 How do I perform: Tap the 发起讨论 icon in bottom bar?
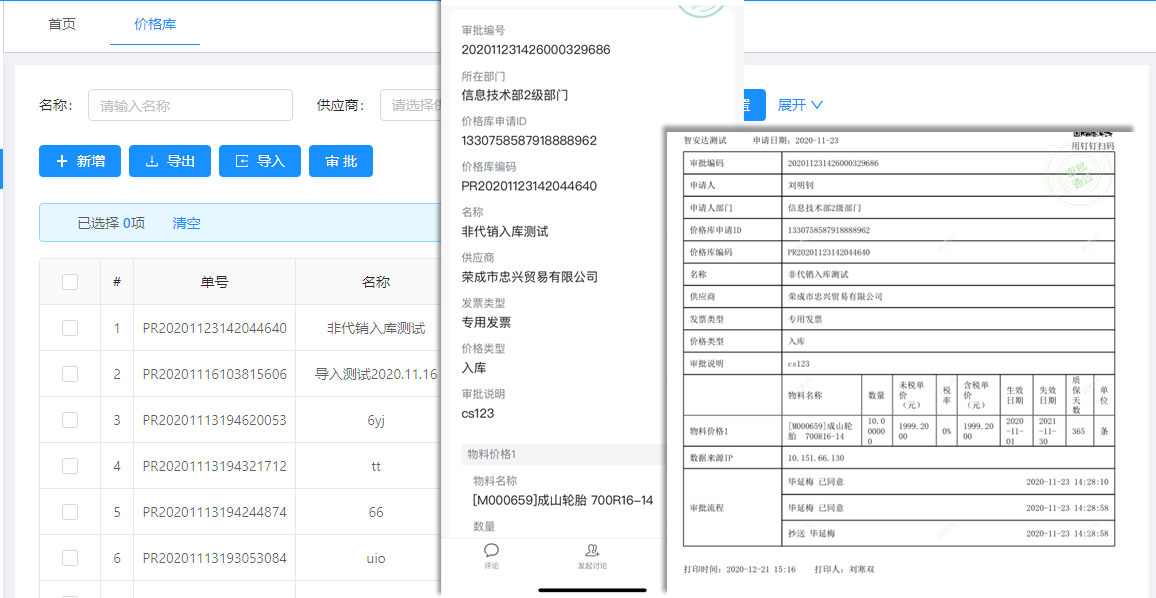(592, 550)
